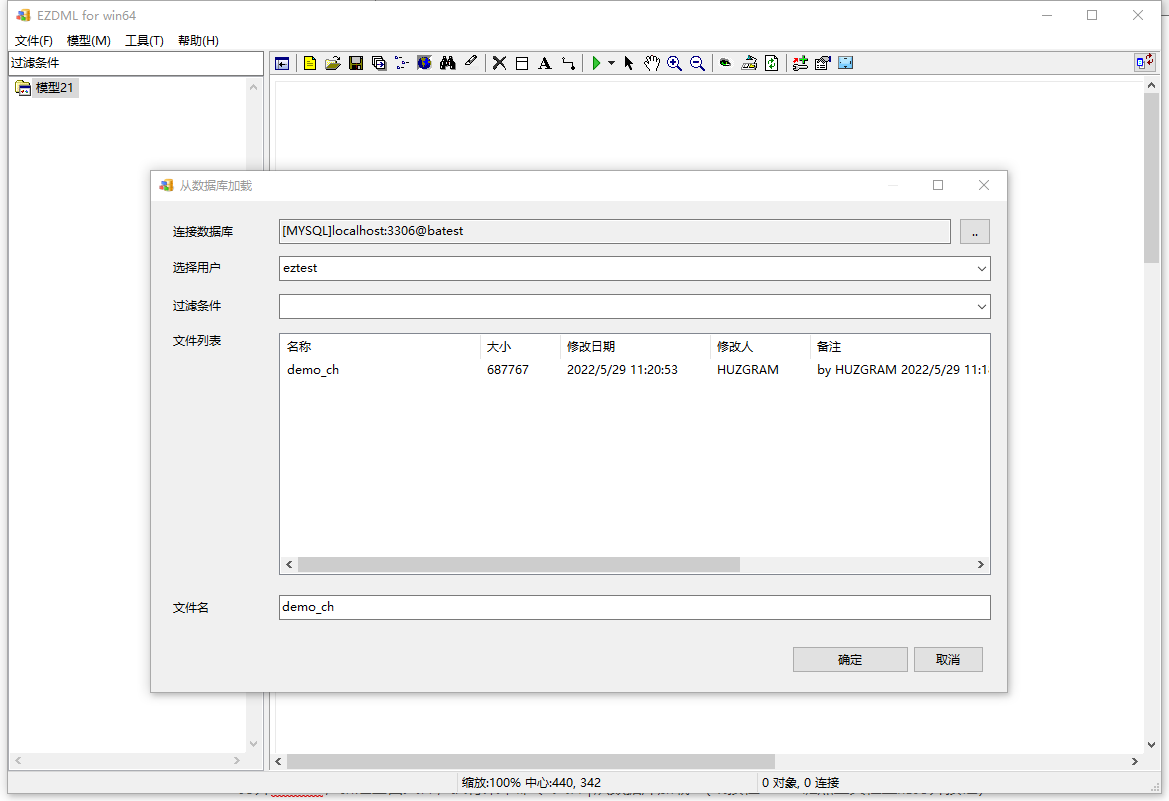Viewport: 1169px width, 801px height.
Task: Click the open folder toolbar icon
Action: click(x=333, y=63)
